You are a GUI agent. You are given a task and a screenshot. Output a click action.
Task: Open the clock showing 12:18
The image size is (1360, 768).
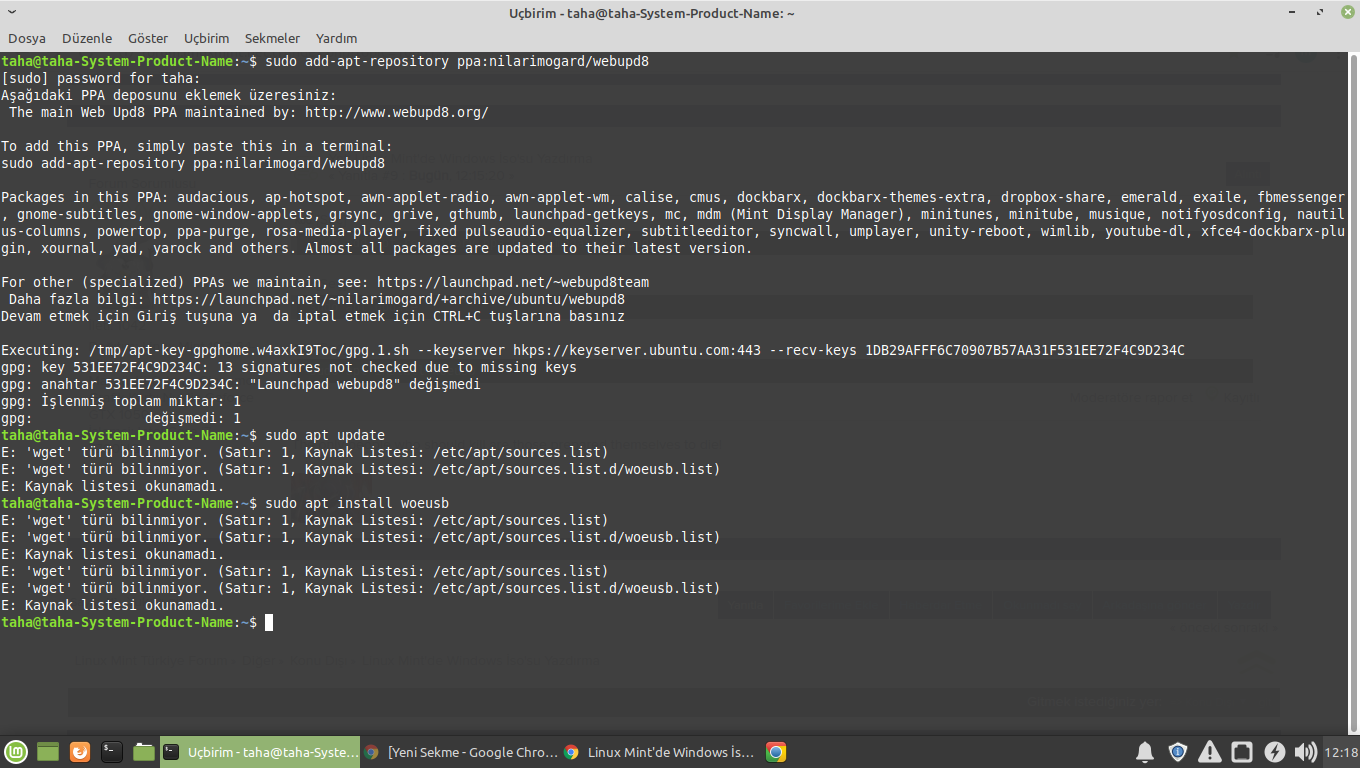pyautogui.click(x=1340, y=752)
